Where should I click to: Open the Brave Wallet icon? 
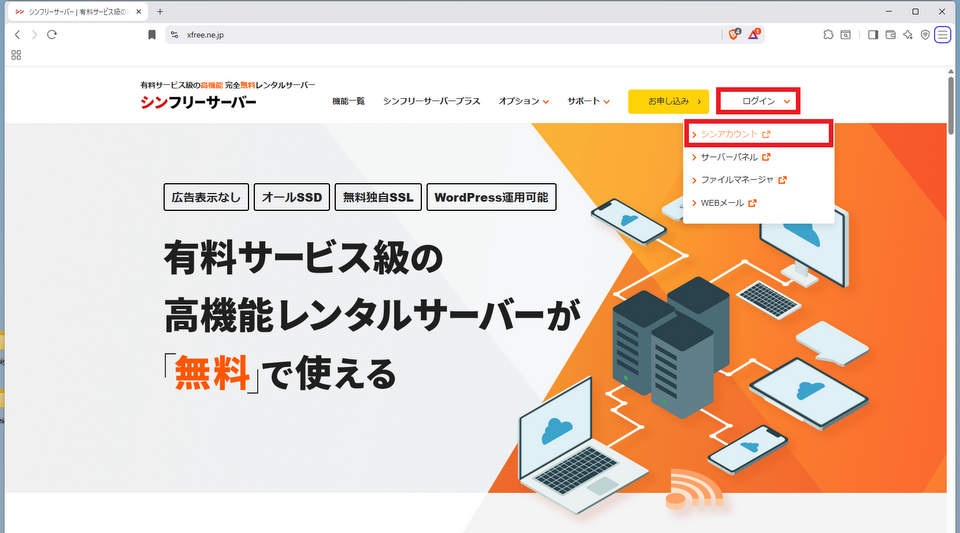(890, 34)
